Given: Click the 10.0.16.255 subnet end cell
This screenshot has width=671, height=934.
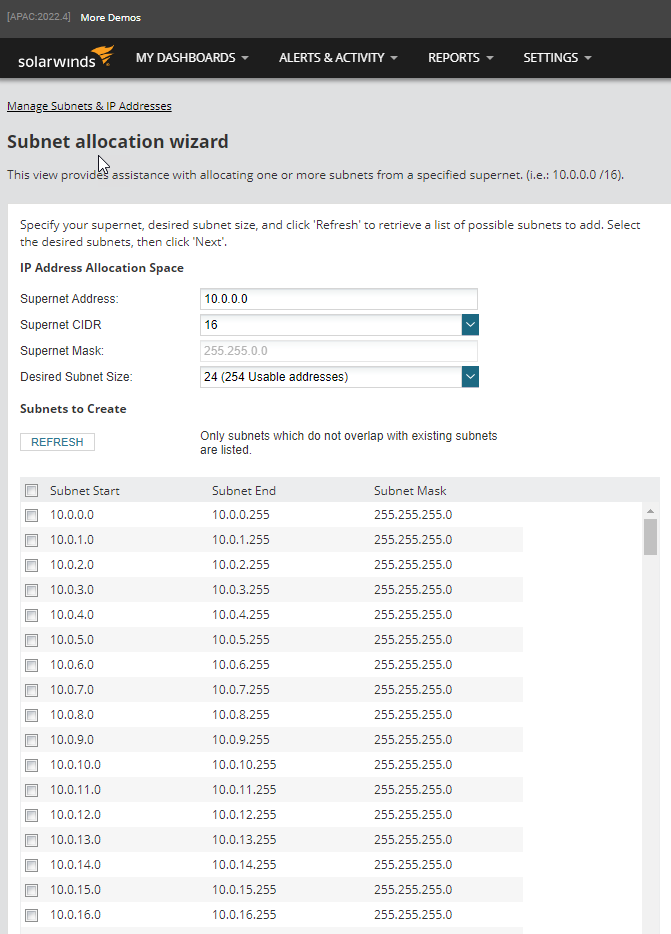Looking at the screenshot, I should [x=244, y=915].
